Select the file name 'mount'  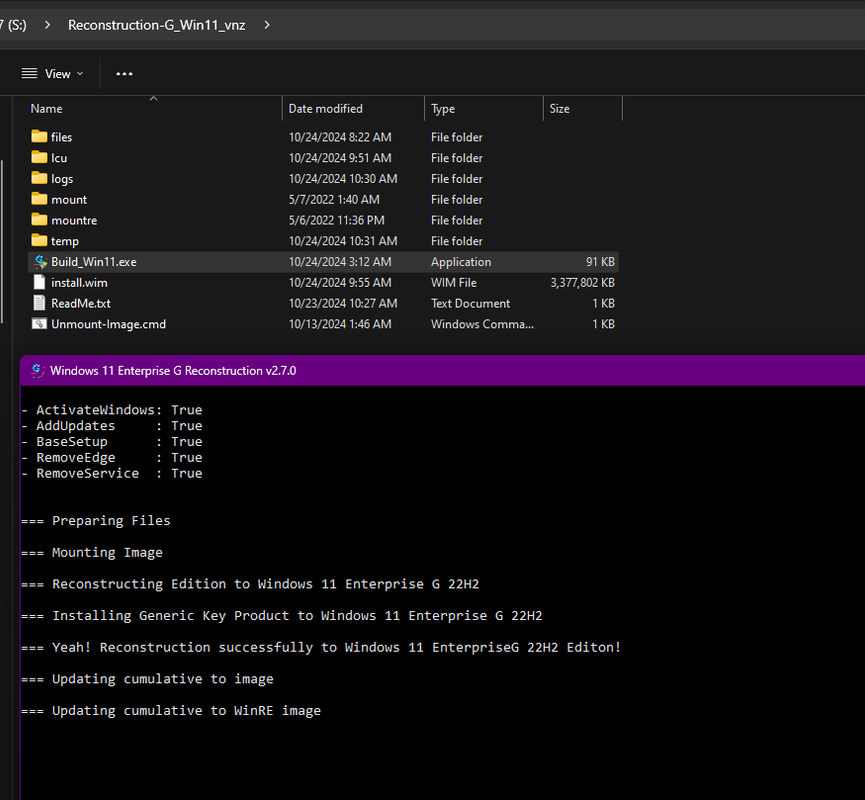tap(69, 200)
